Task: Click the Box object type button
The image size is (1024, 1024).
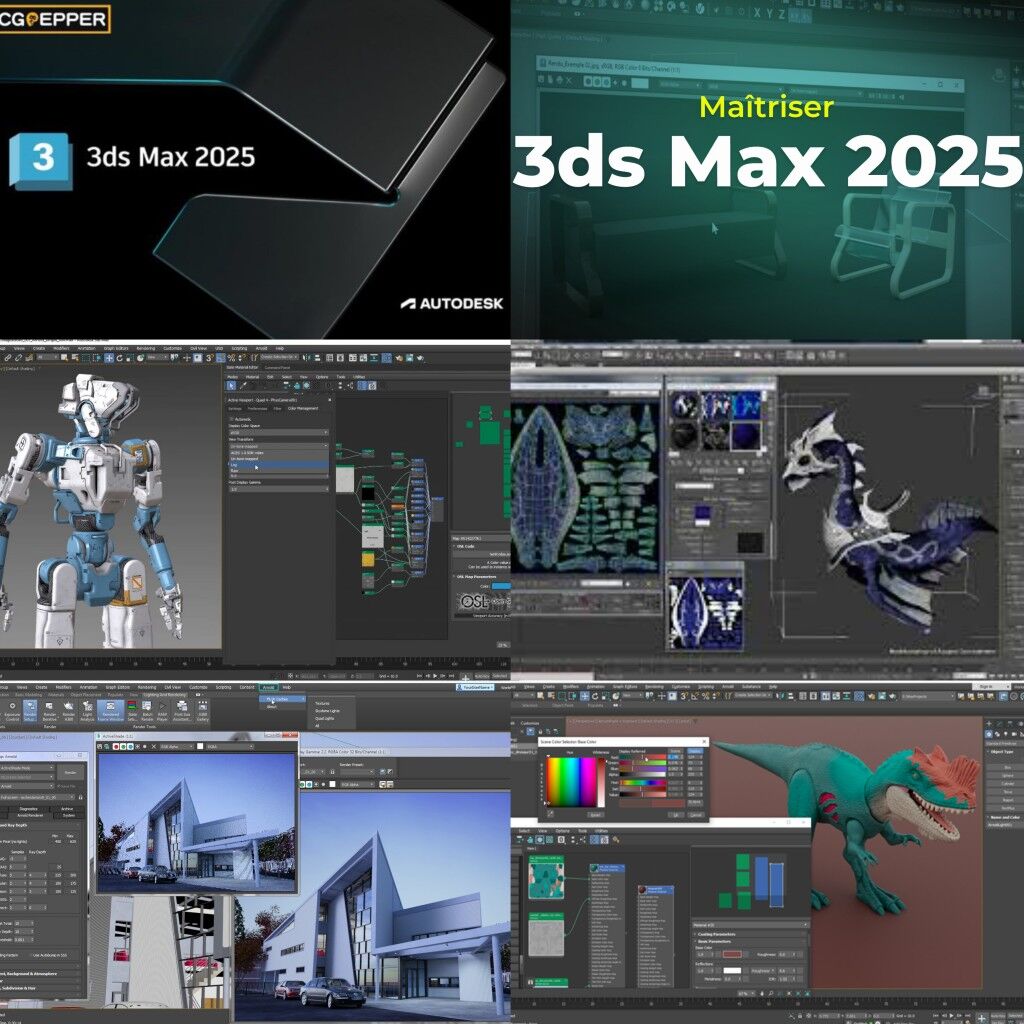Action: [x=1007, y=767]
